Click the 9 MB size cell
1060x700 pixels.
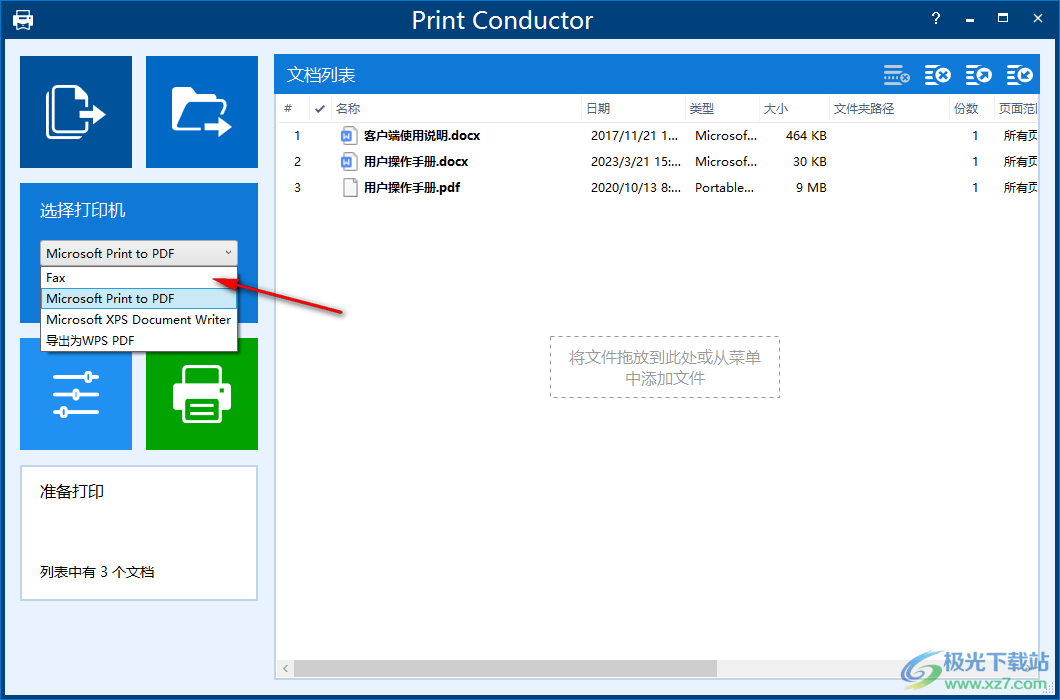pyautogui.click(x=811, y=187)
